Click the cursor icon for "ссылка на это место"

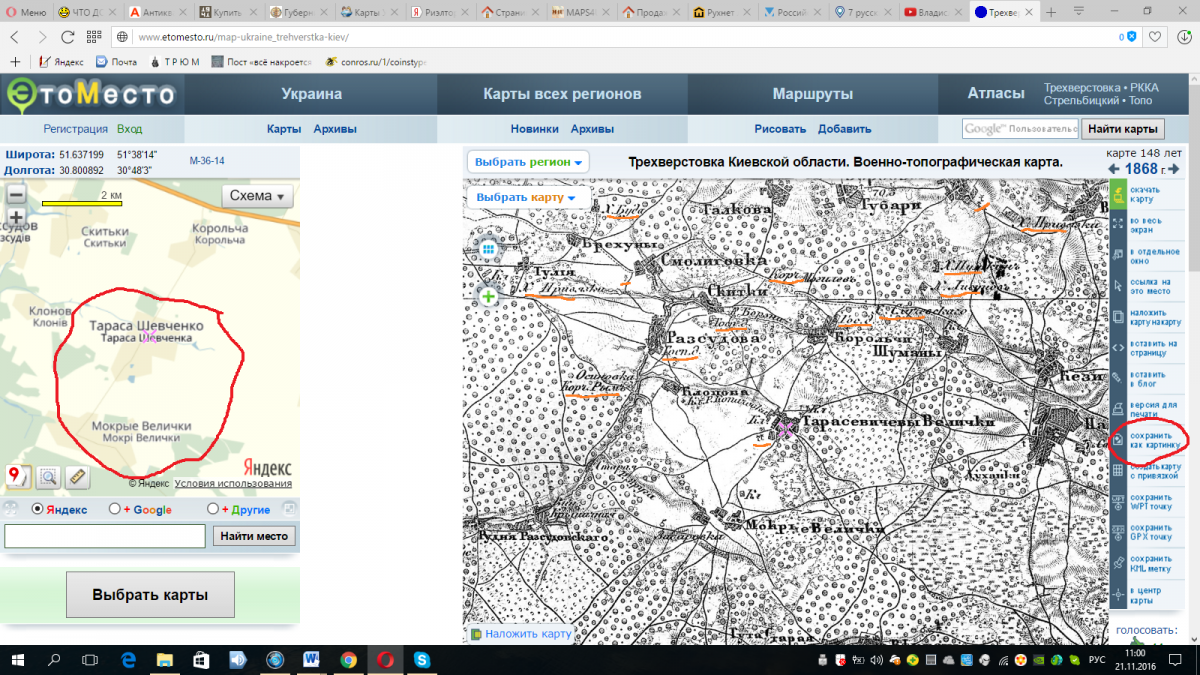(x=1118, y=287)
